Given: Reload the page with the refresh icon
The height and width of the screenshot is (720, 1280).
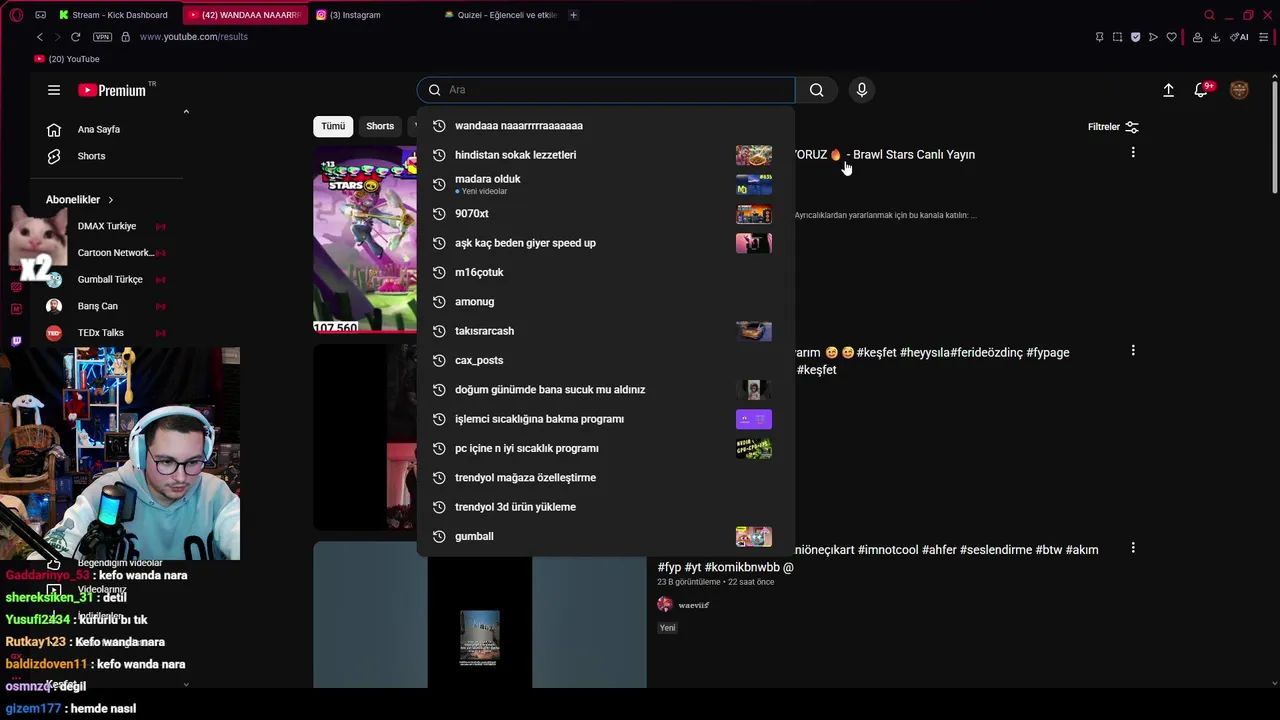Looking at the screenshot, I should click(x=75, y=37).
